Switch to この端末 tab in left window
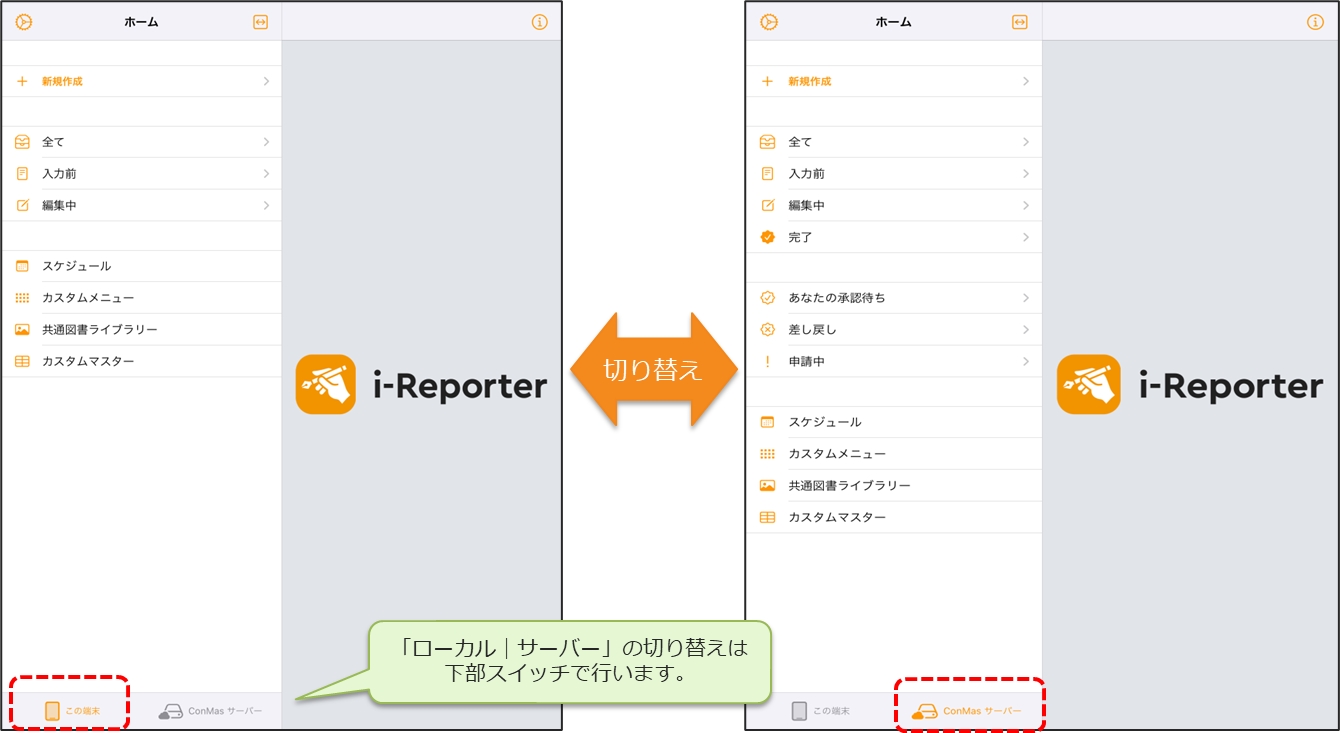The height and width of the screenshot is (733, 1340). 71,711
